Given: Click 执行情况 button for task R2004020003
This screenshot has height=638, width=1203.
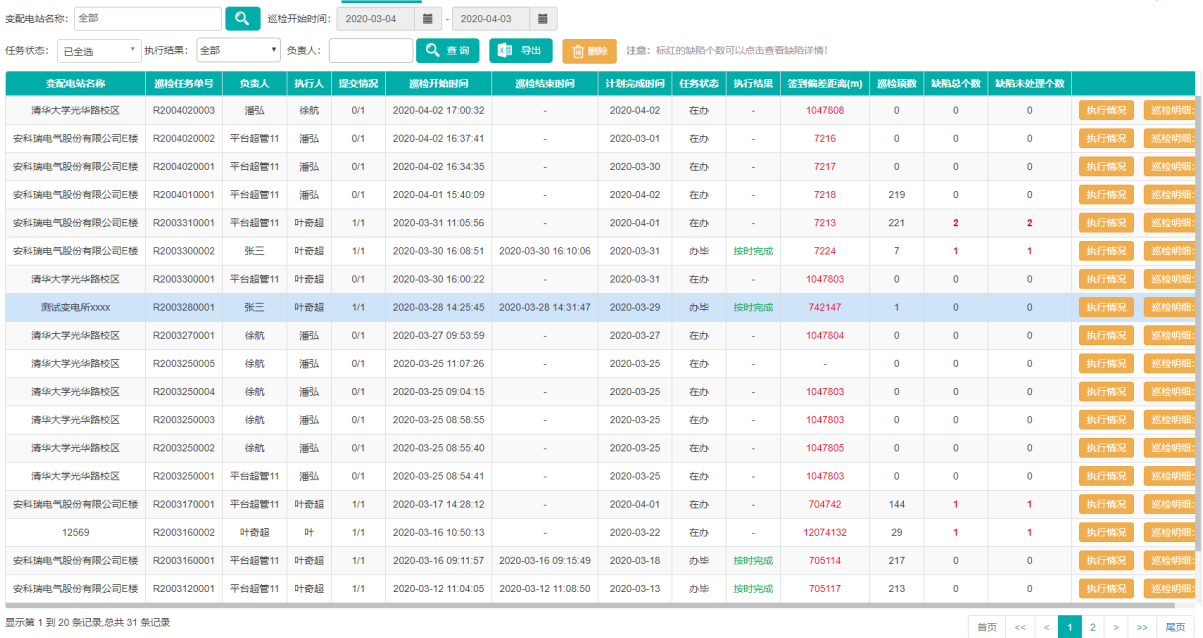Looking at the screenshot, I should click(1106, 111).
